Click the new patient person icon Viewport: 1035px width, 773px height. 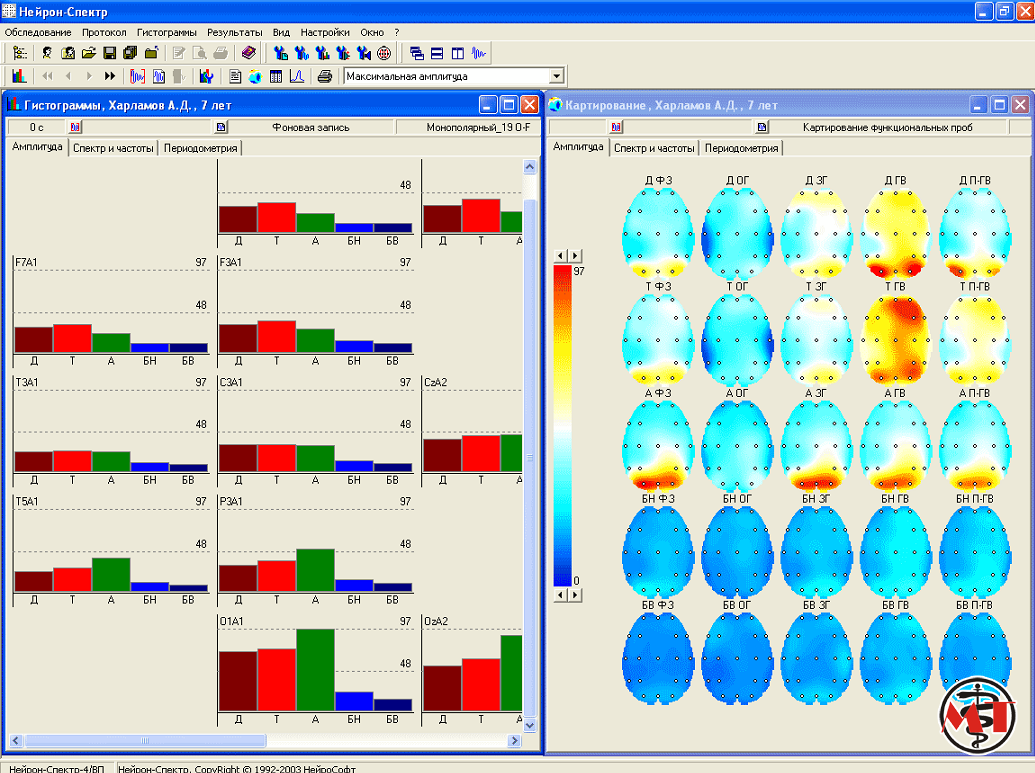point(47,53)
